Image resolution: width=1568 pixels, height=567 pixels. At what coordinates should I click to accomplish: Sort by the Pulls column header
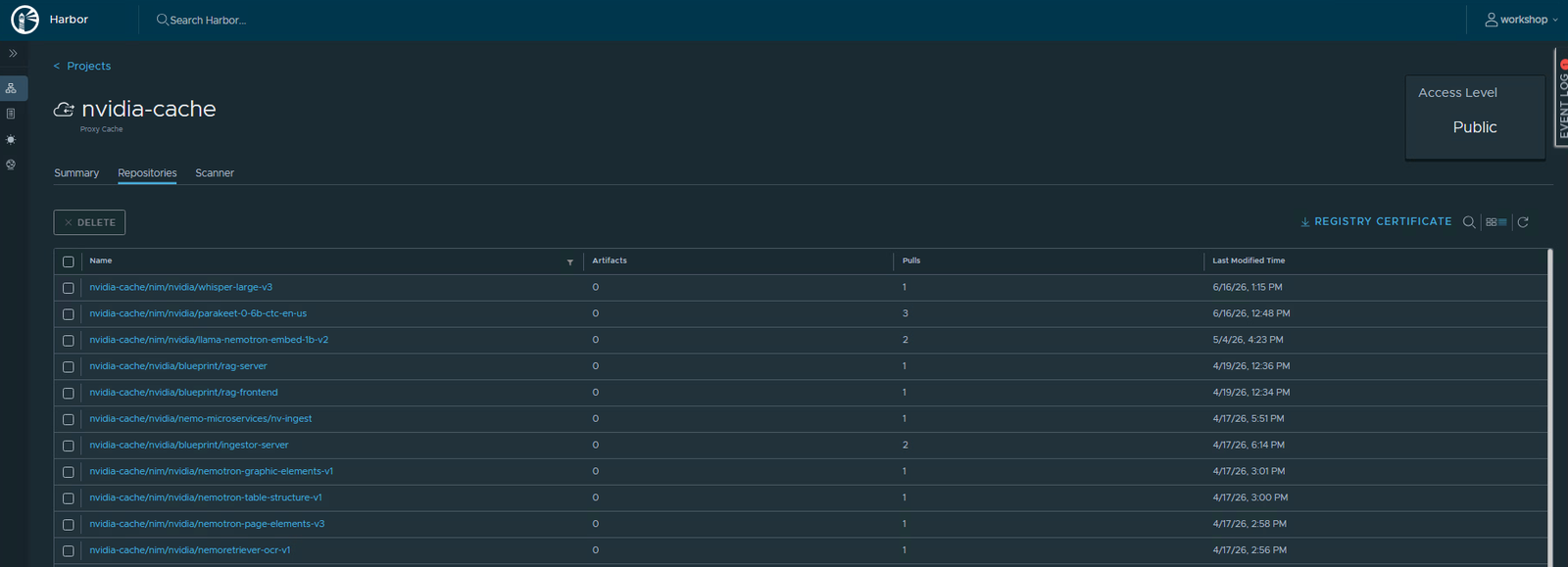[911, 260]
